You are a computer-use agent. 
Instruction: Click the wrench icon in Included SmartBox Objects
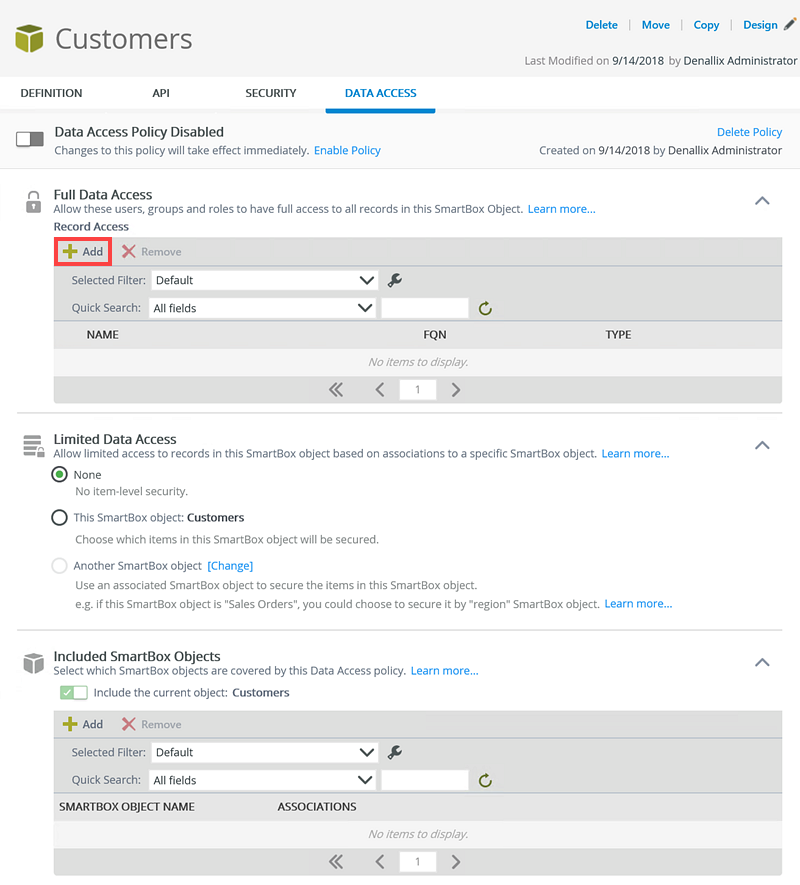(x=394, y=752)
